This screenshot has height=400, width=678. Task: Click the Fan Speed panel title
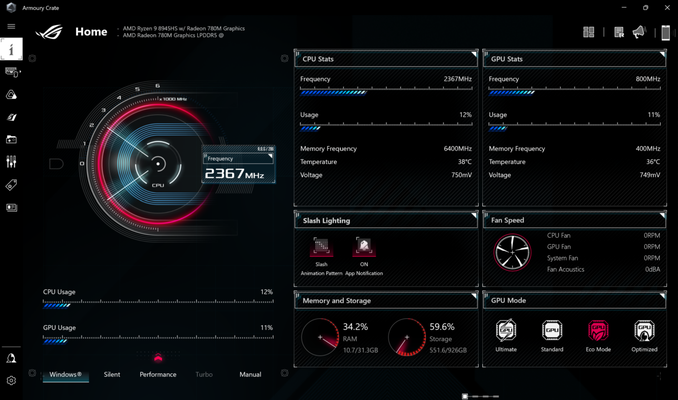tap(507, 220)
